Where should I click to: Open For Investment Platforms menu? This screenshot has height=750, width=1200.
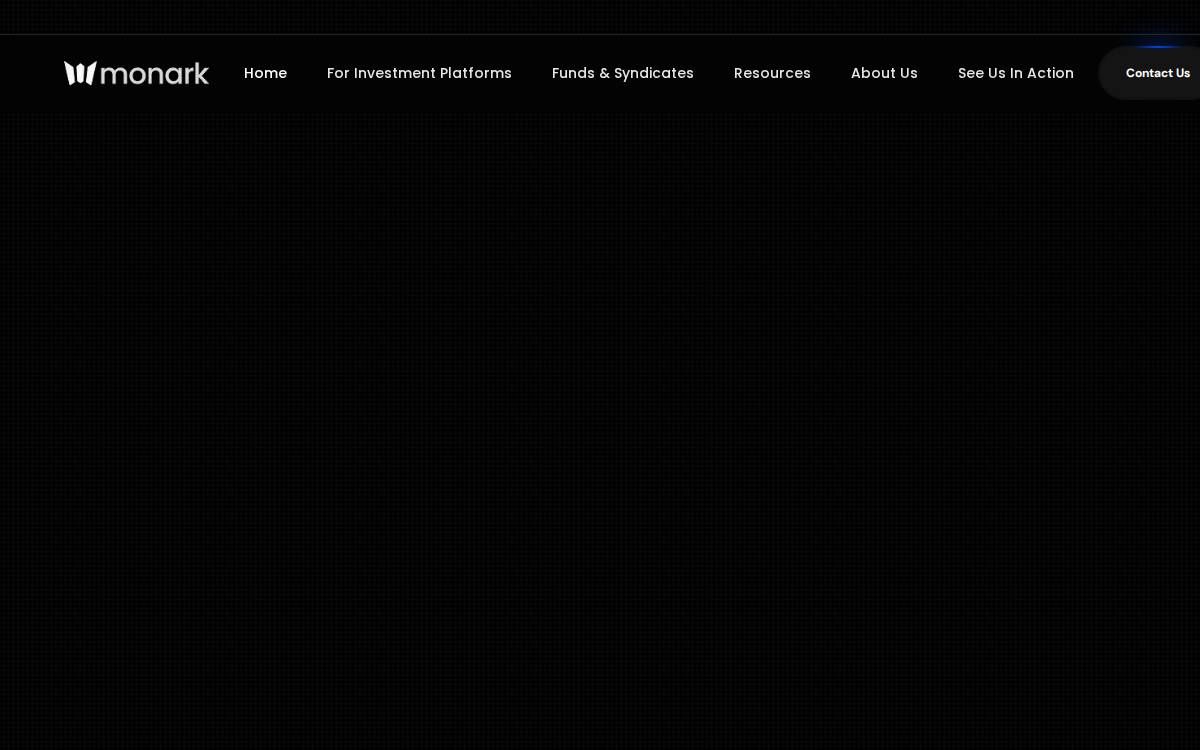pos(419,73)
